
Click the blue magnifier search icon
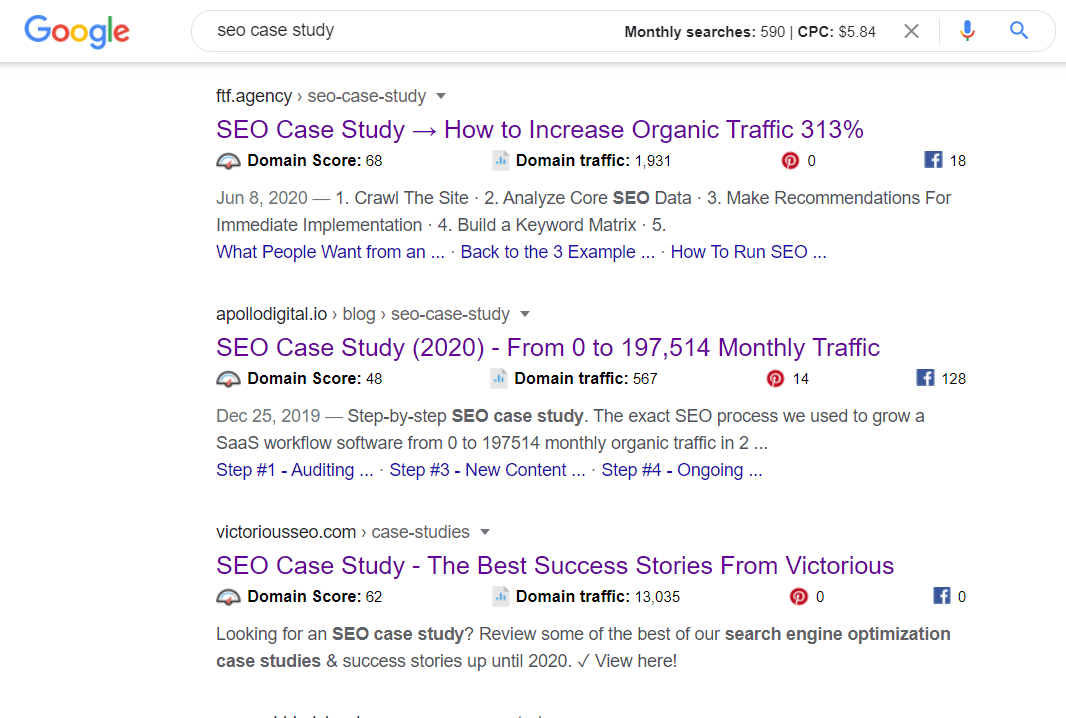point(1018,31)
